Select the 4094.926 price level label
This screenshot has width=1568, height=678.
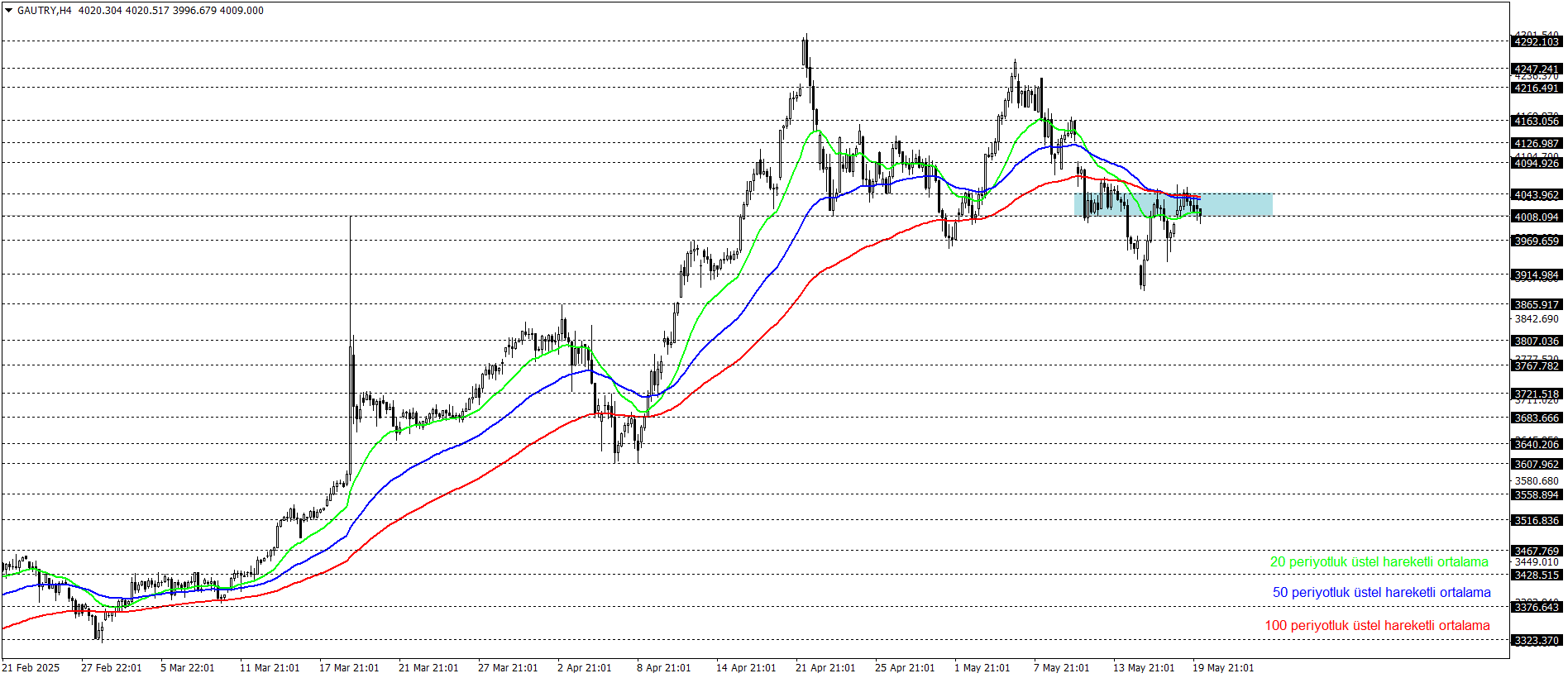[x=1537, y=164]
